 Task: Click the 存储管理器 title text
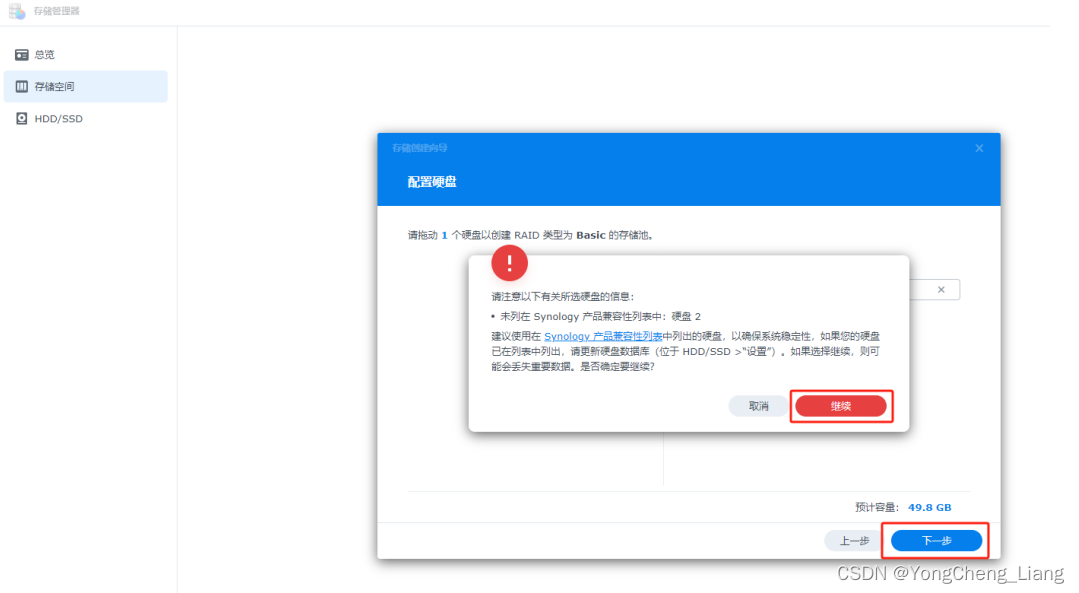point(56,11)
